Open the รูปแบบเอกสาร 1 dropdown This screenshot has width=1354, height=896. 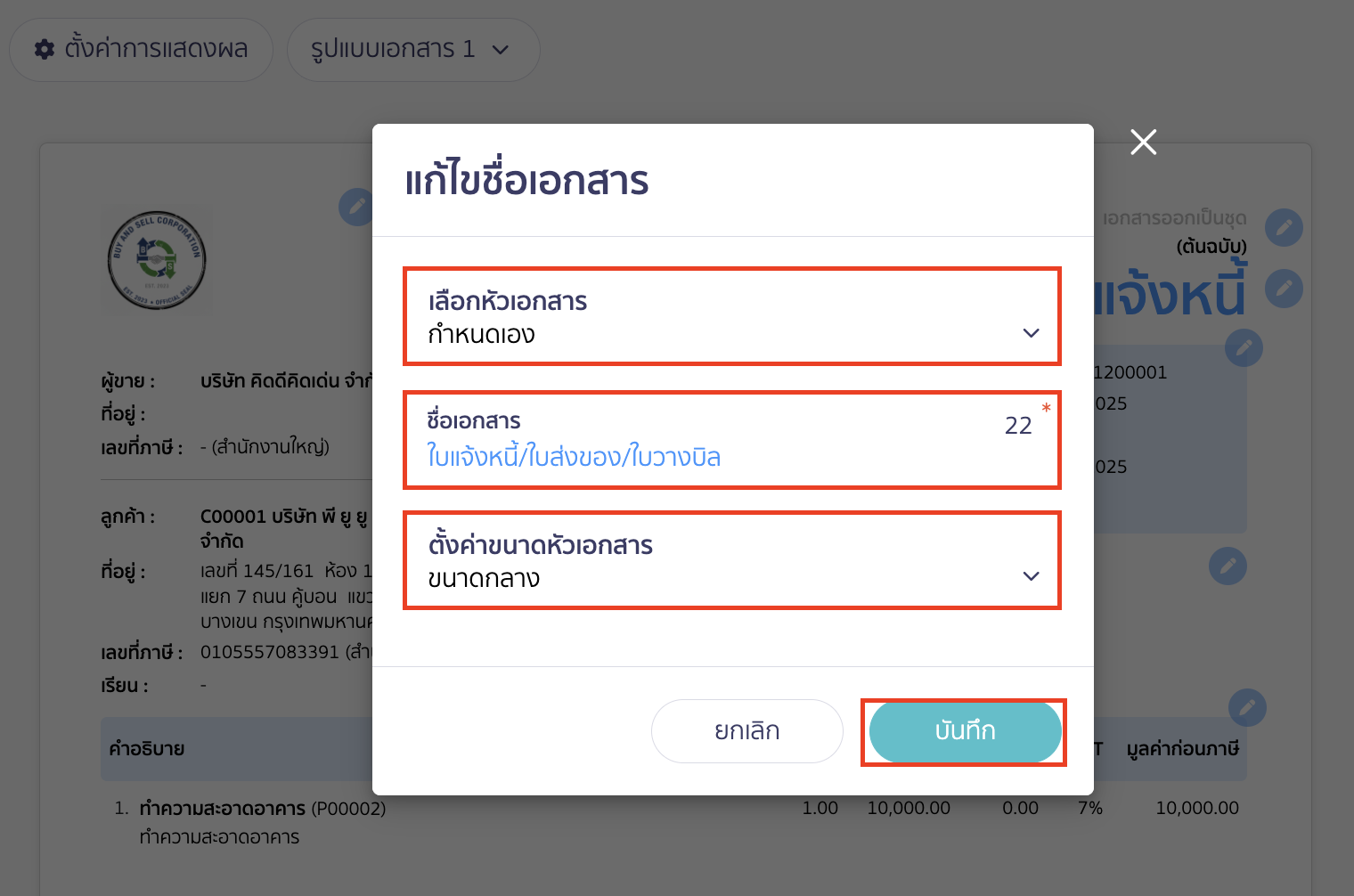click(412, 50)
